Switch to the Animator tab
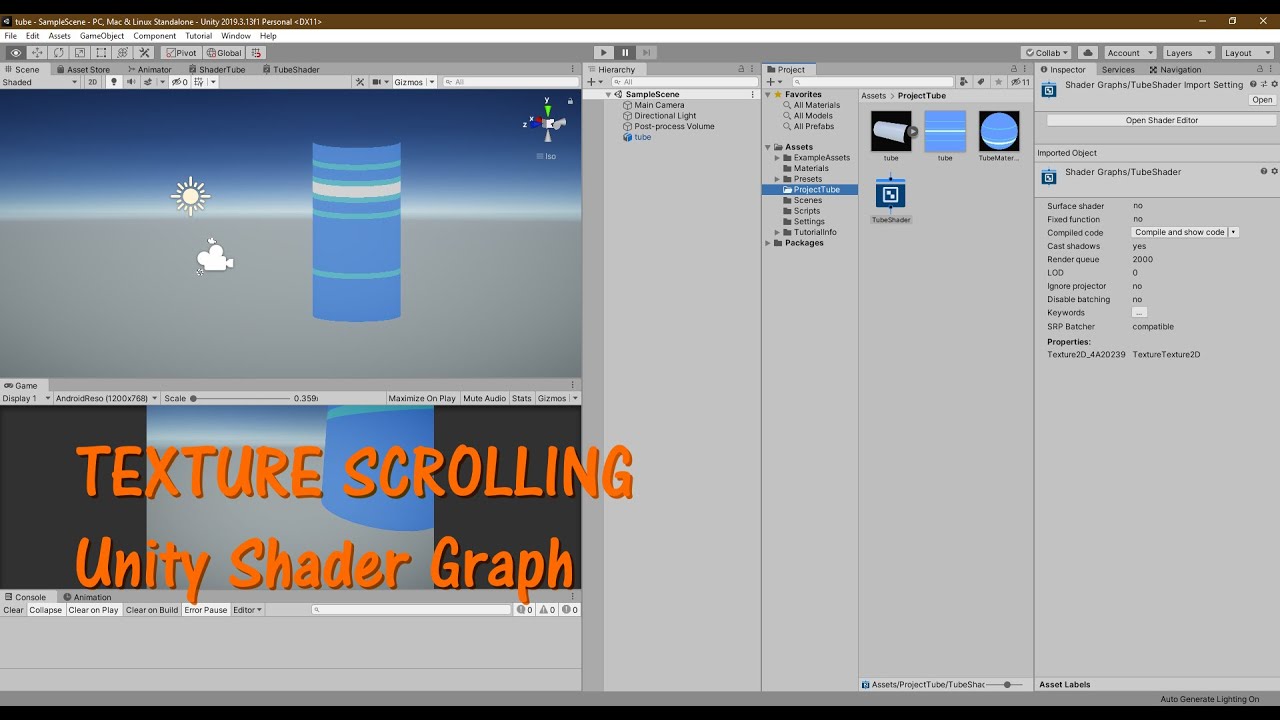 tap(149, 69)
